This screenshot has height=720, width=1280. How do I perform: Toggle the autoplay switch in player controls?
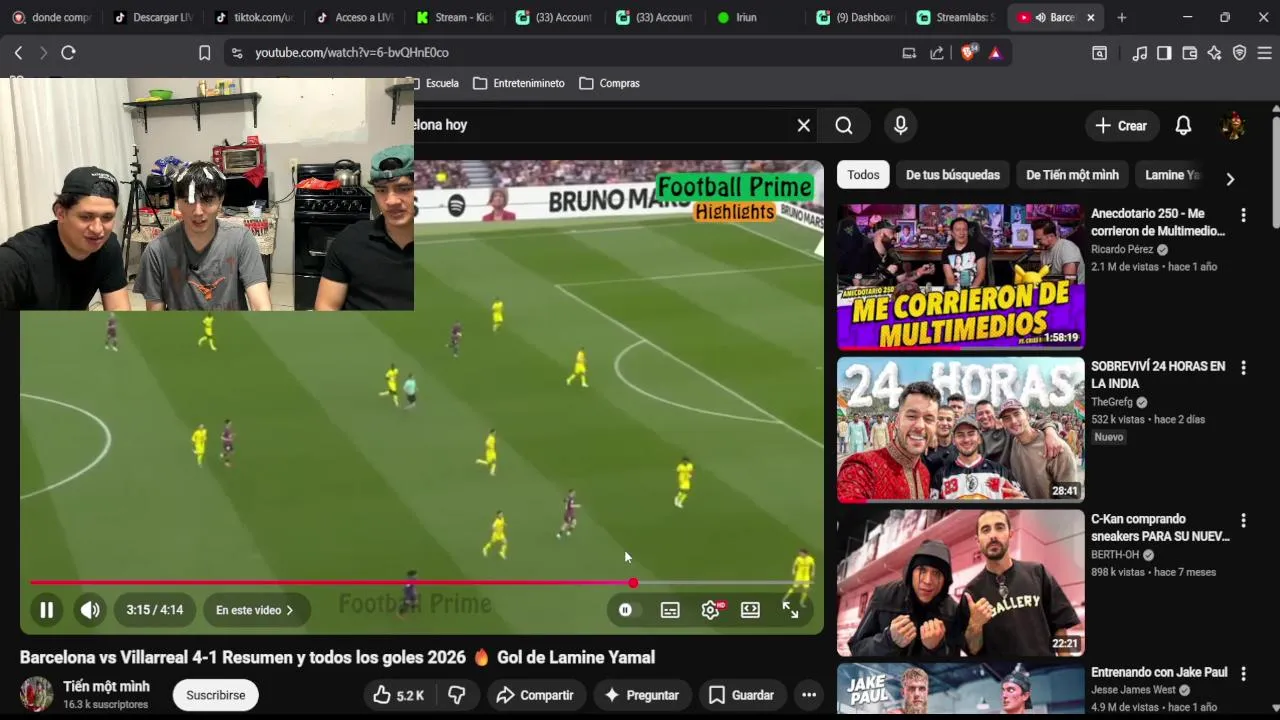pos(625,610)
